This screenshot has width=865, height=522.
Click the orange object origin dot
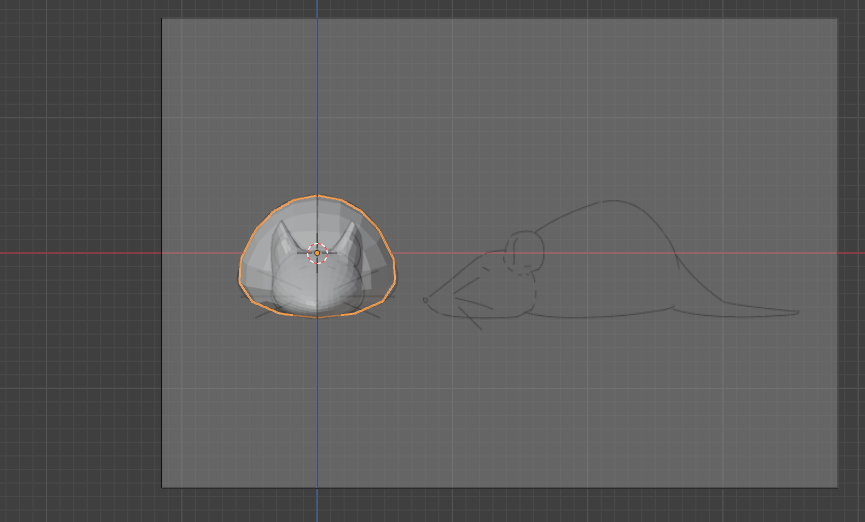pos(317,253)
